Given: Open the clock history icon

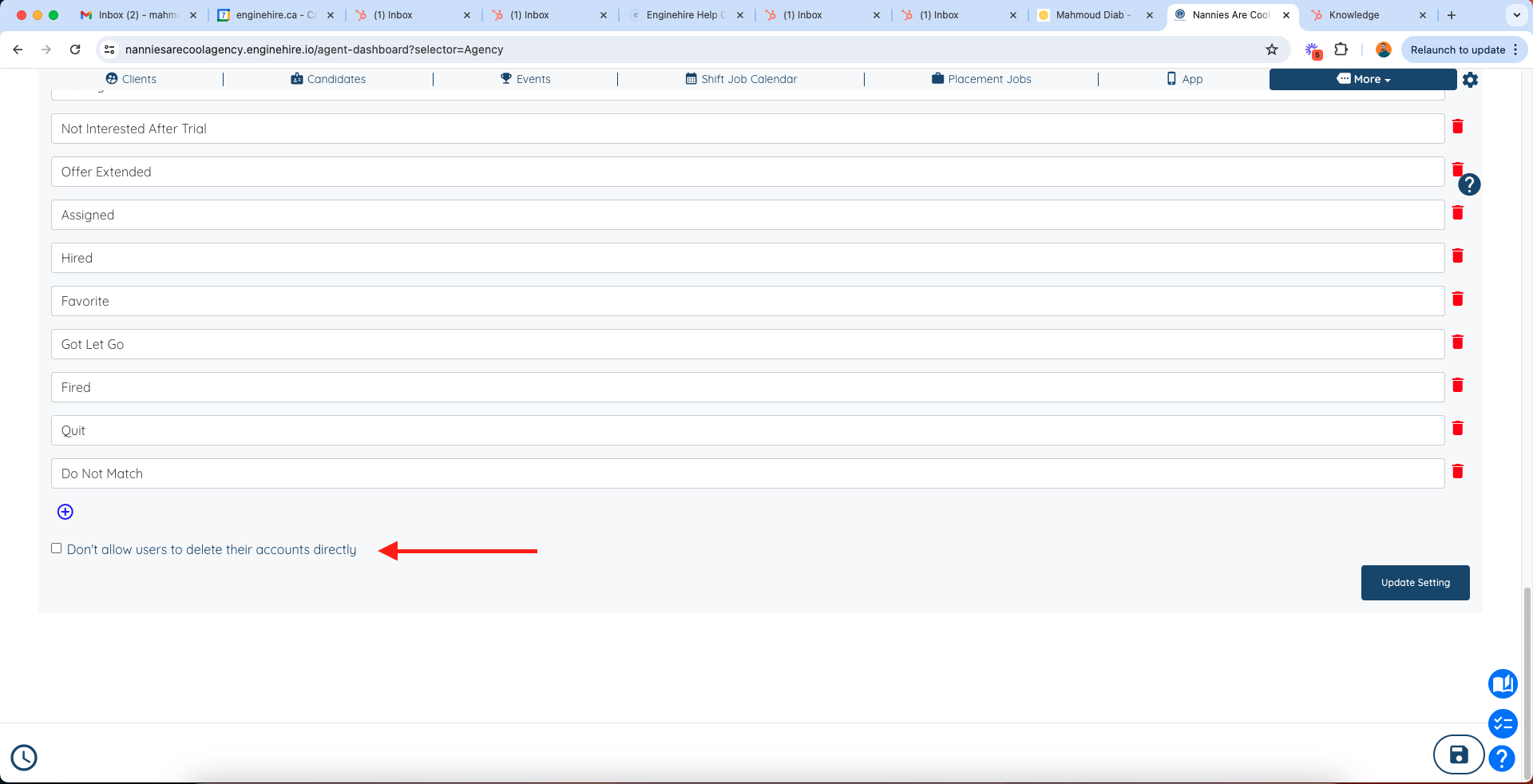Looking at the screenshot, I should 24,758.
